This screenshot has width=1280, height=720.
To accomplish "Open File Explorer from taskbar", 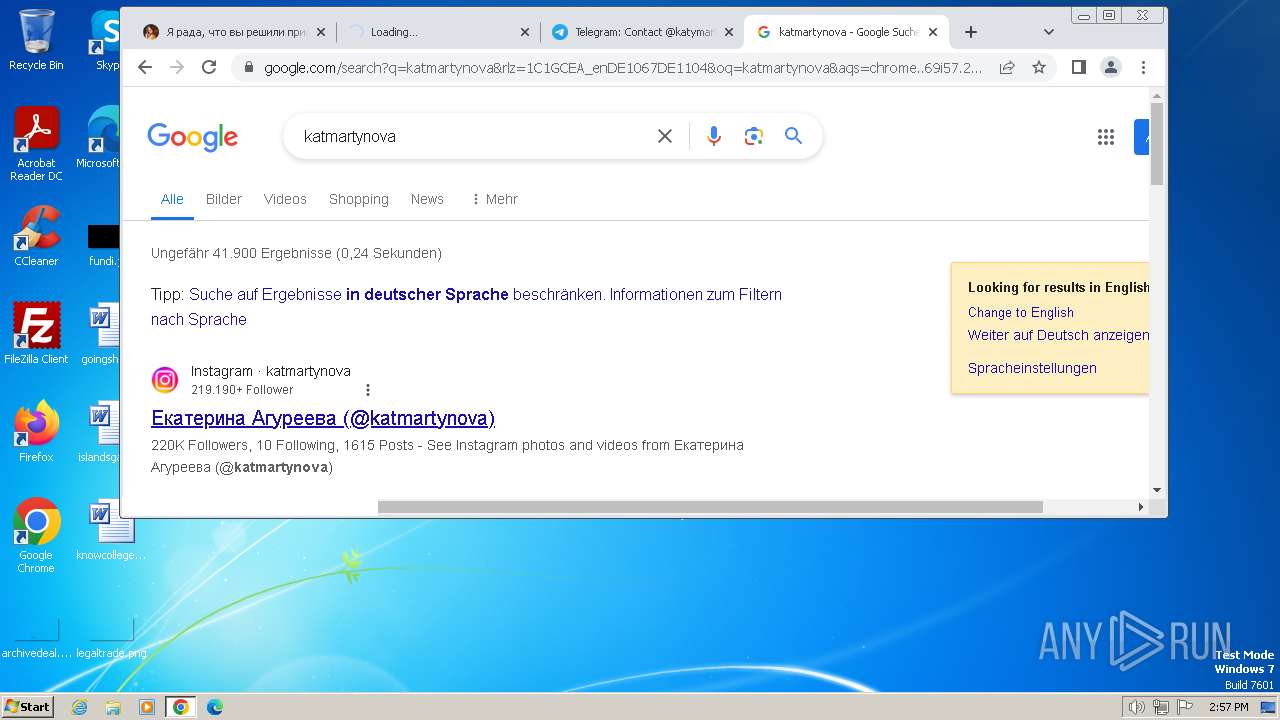I will (x=113, y=707).
